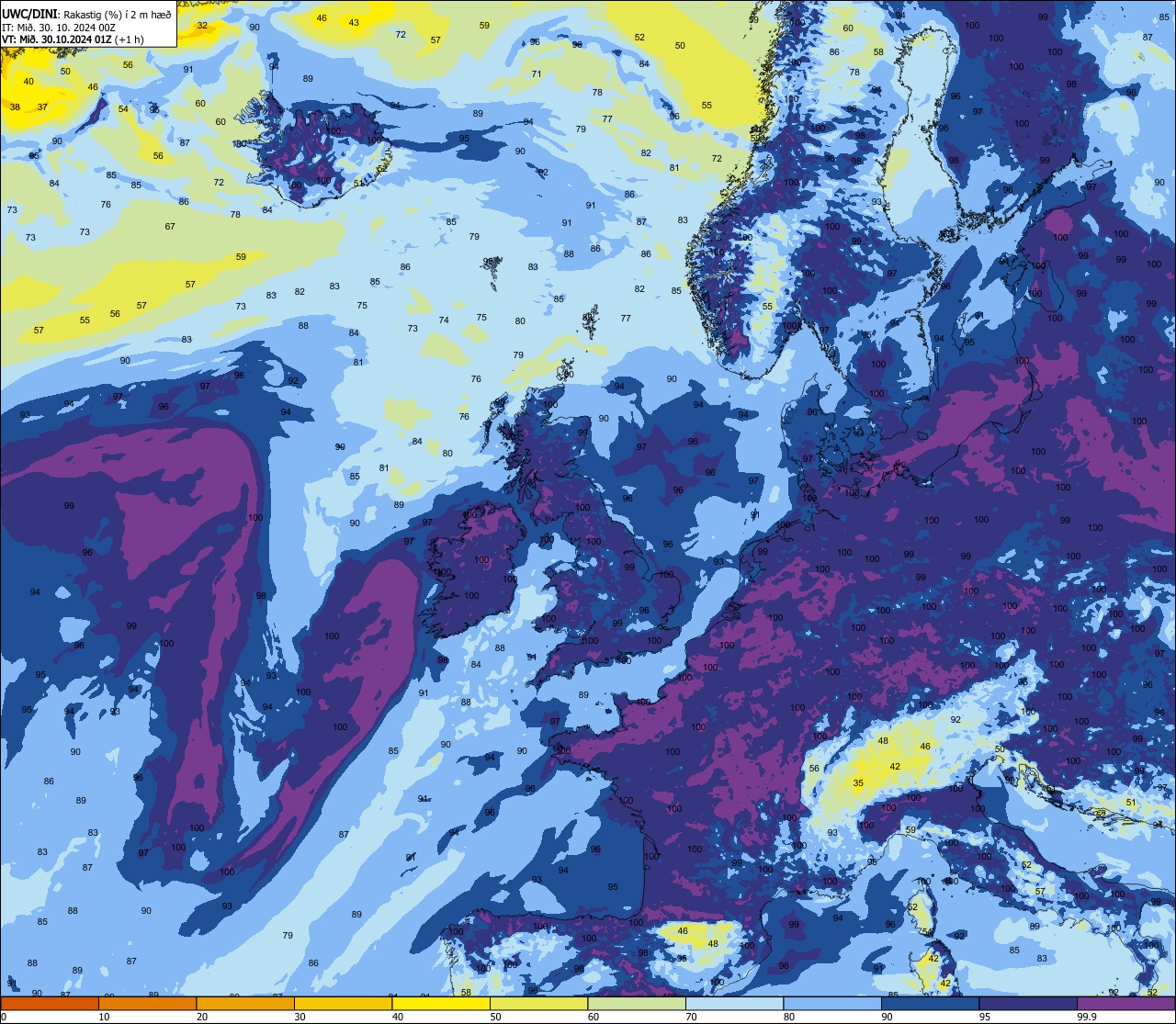Screen dimensions: 1176x1024
Task: Click the humidity value '67' on the map
Action: (170, 227)
